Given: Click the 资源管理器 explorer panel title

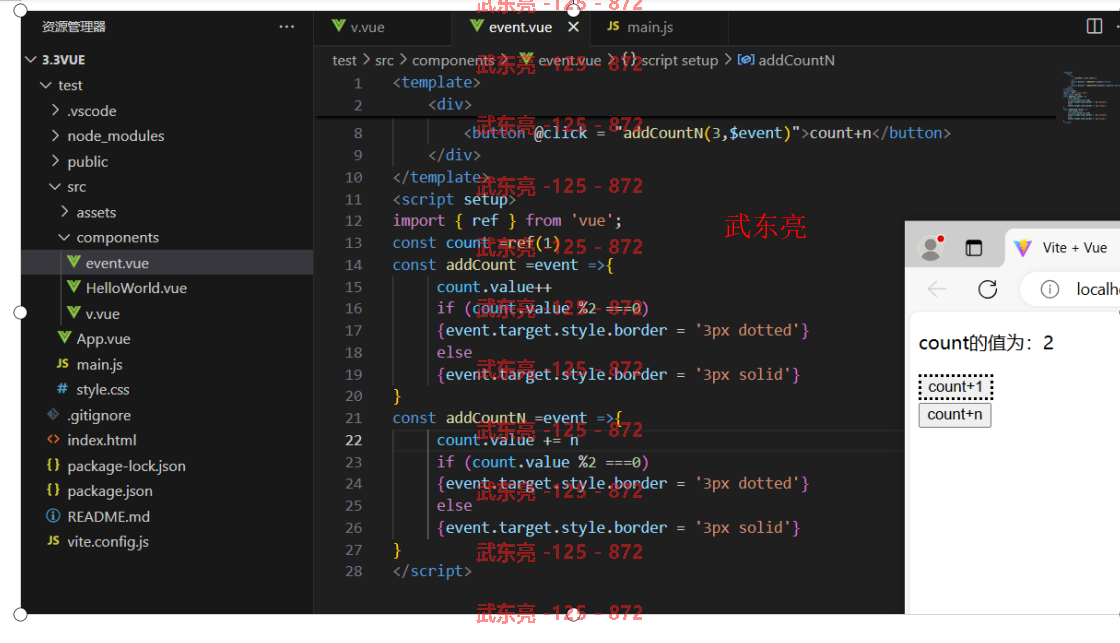Looking at the screenshot, I should pyautogui.click(x=74, y=27).
